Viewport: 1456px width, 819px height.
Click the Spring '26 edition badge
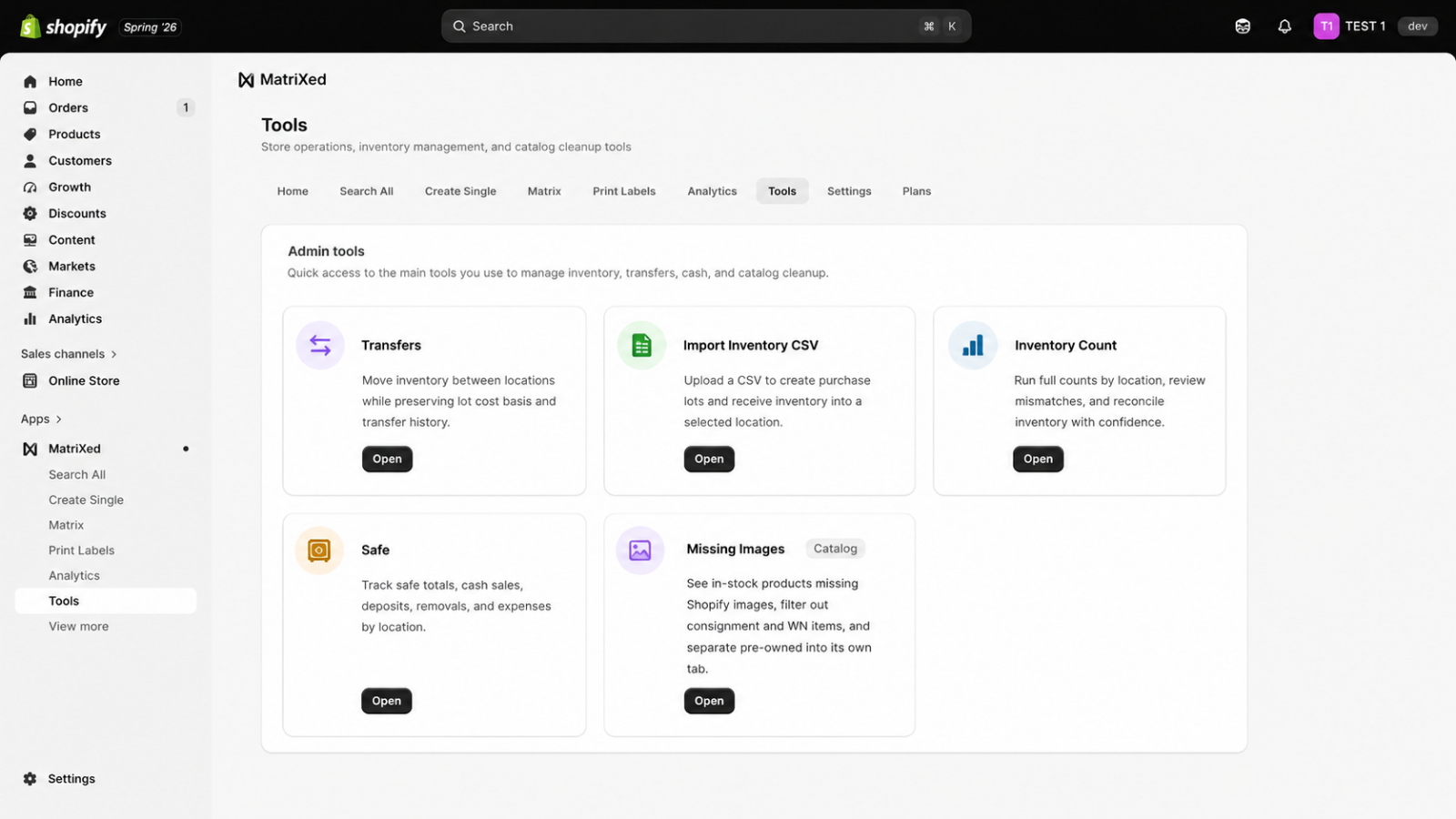coord(150,27)
